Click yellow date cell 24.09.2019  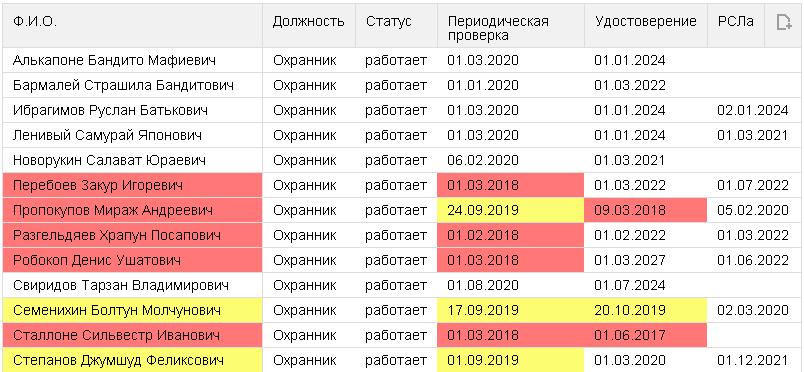coord(511,210)
